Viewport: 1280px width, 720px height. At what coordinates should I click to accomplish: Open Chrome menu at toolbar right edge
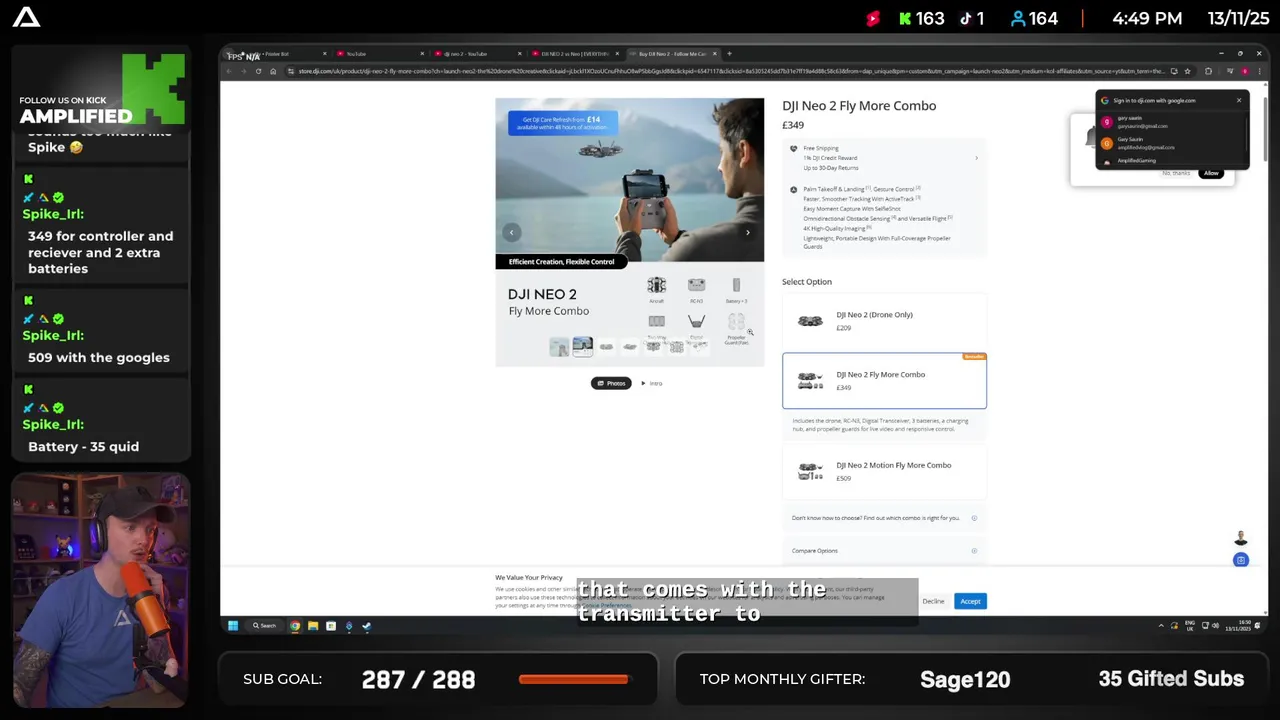pos(1258,71)
